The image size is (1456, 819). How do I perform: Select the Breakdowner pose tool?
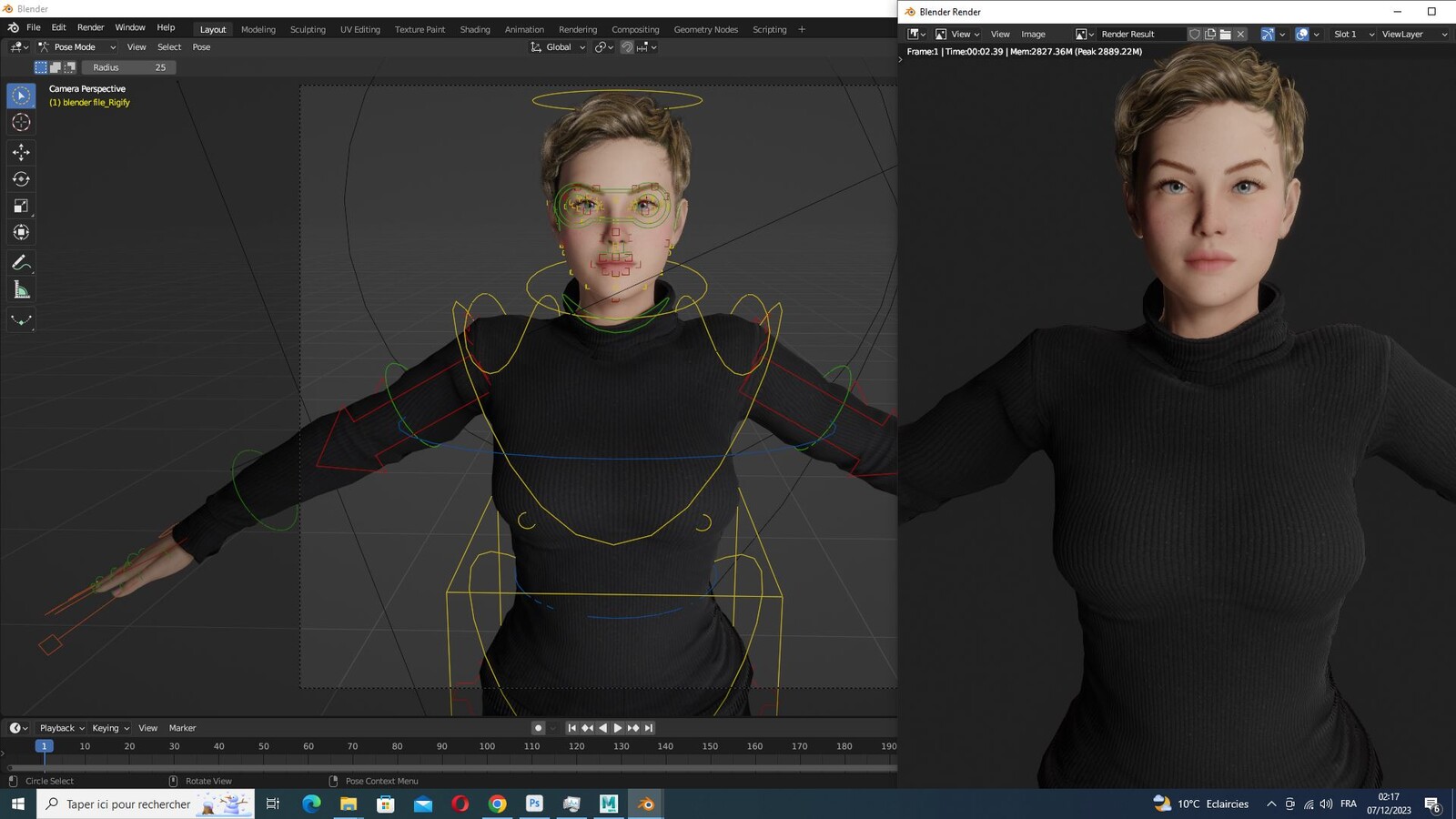pos(21,320)
